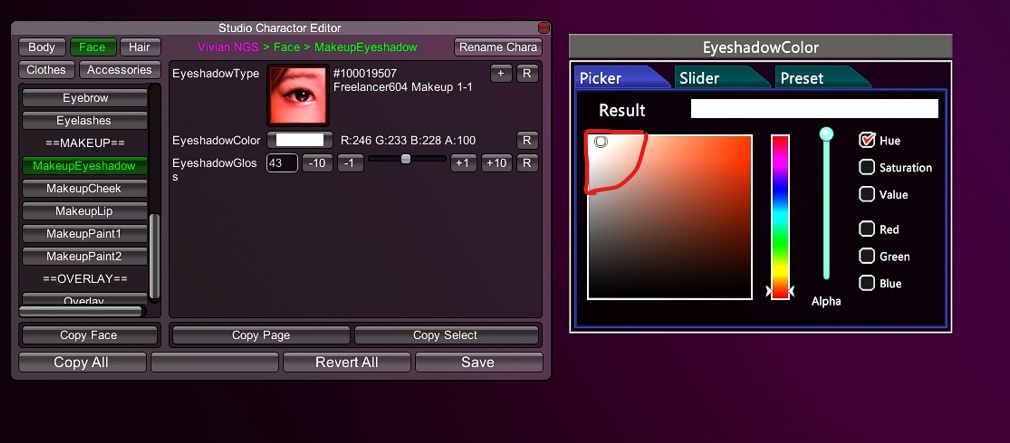Click the plus button for EyeshadowType
Screen dimensions: 1010x443
click(x=501, y=73)
